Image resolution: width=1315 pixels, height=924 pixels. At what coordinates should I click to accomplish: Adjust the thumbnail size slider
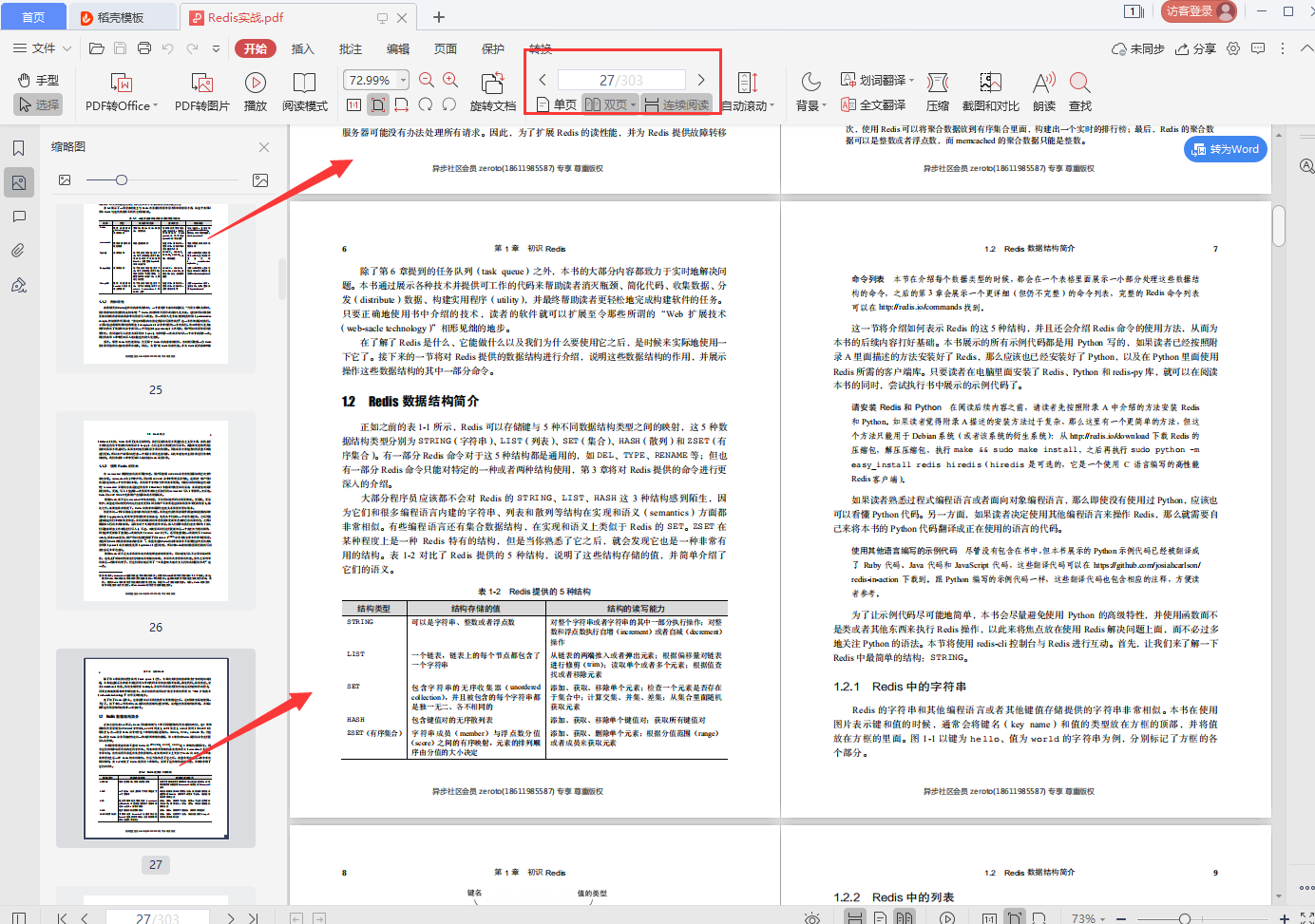[x=121, y=179]
